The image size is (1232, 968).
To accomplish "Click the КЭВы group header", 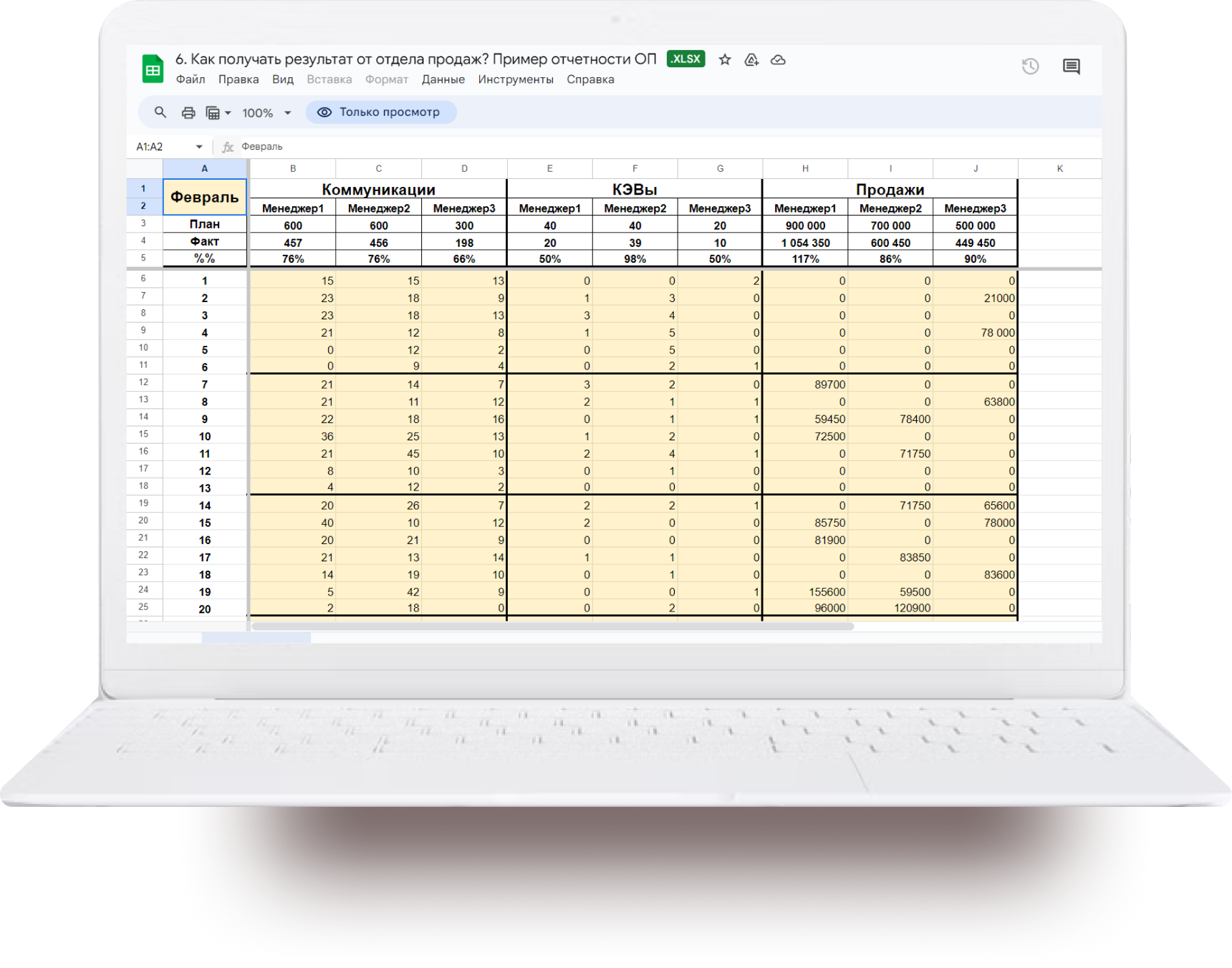I will [635, 189].
